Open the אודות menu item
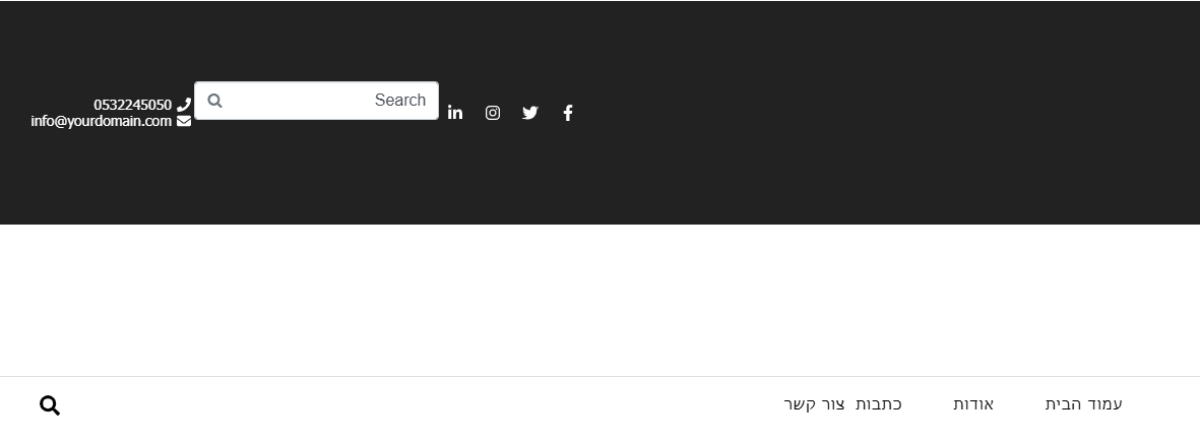 (972, 405)
